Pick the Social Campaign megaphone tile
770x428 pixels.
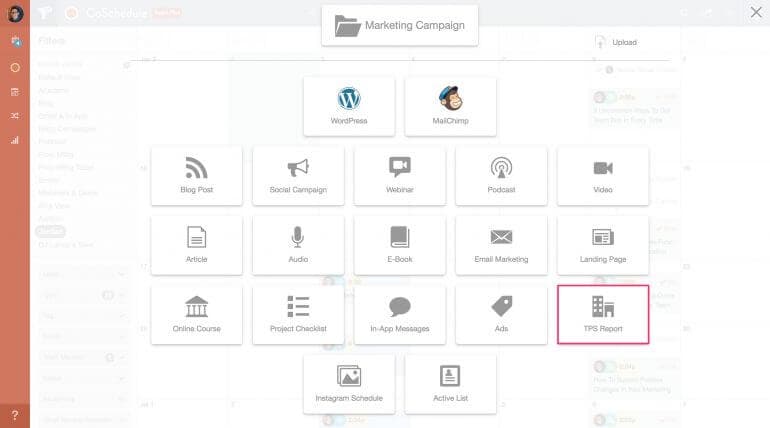(298, 175)
